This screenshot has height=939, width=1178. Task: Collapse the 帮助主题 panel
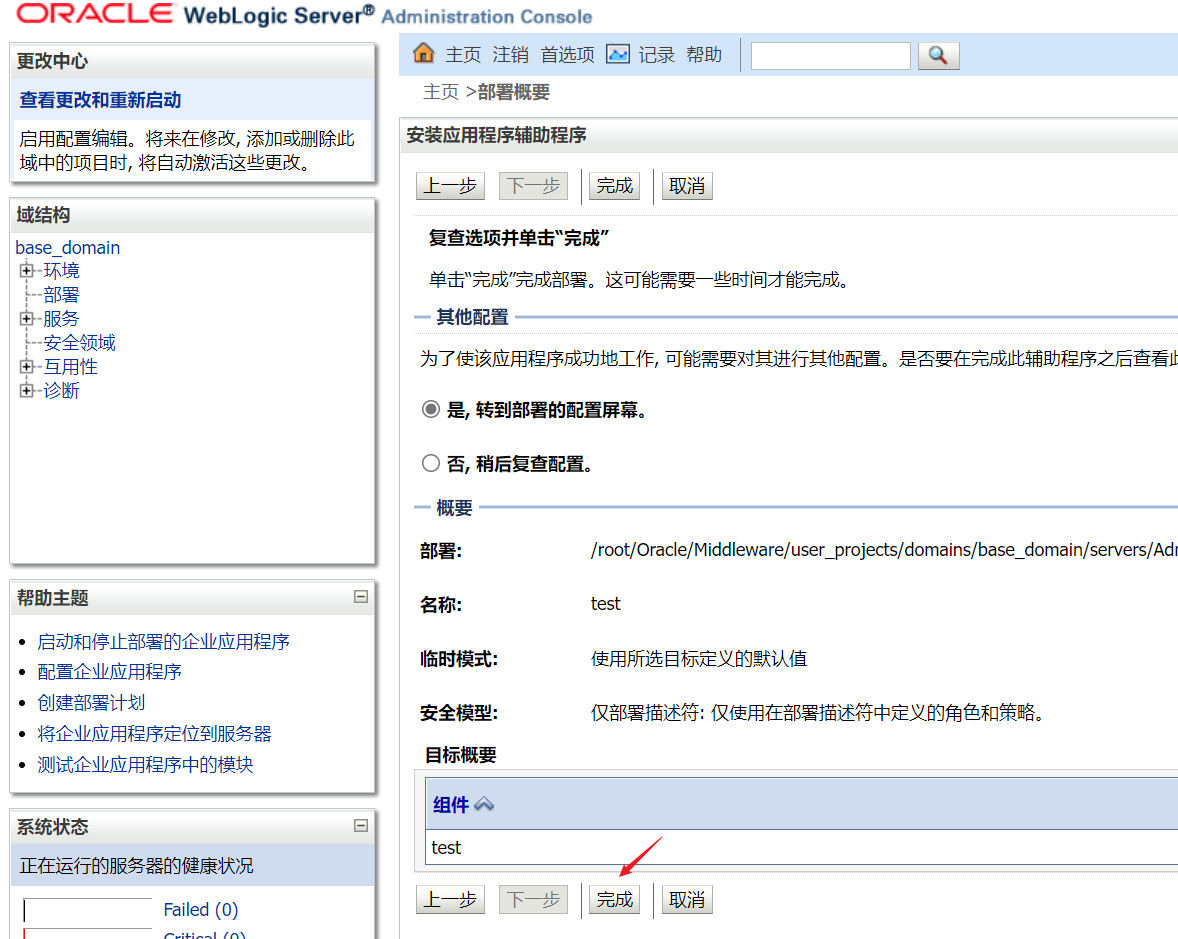click(361, 596)
